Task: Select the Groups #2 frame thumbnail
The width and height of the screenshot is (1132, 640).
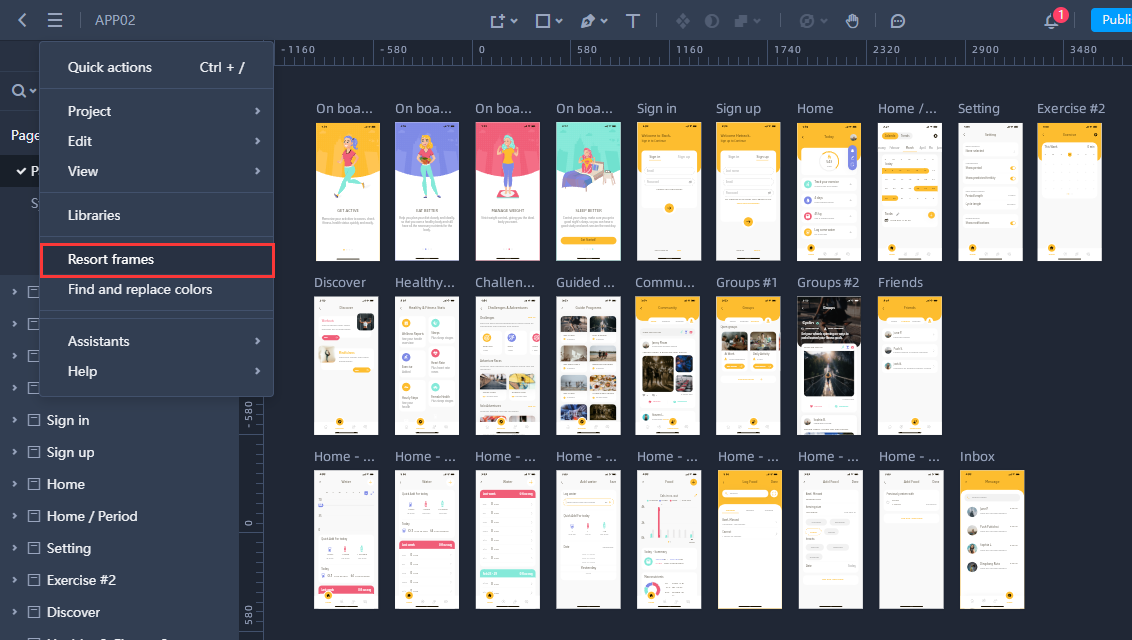Action: 829,365
